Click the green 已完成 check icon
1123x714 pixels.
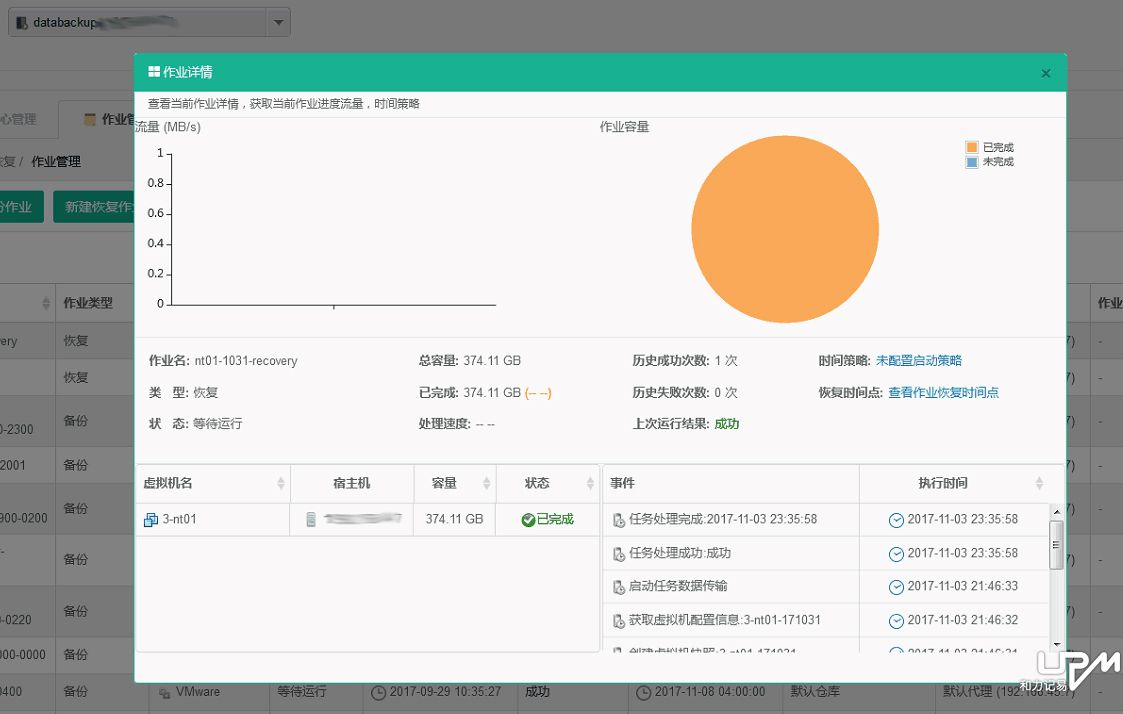(528, 520)
